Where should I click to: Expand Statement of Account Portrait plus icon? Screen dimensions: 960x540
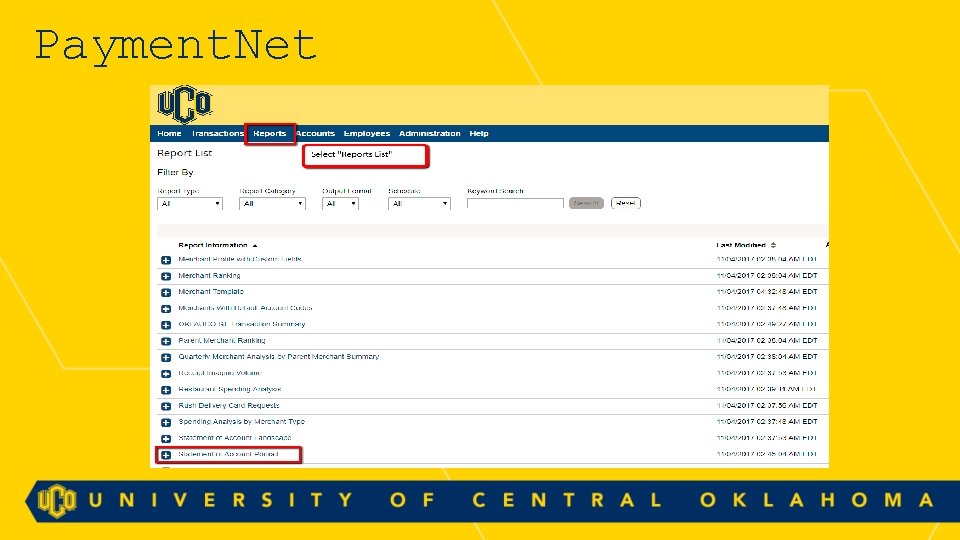166,456
